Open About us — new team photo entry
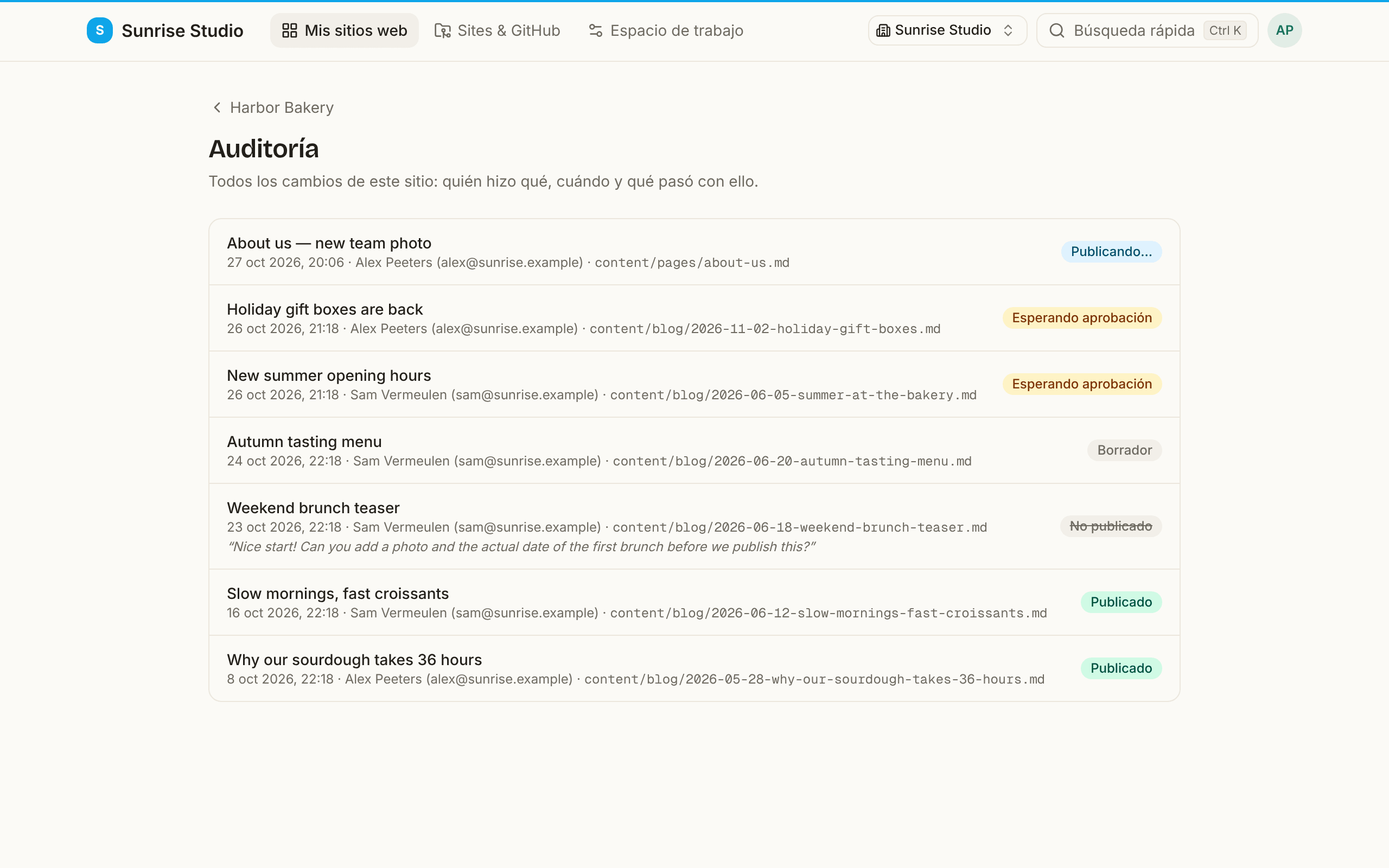1389x868 pixels. 694,252
